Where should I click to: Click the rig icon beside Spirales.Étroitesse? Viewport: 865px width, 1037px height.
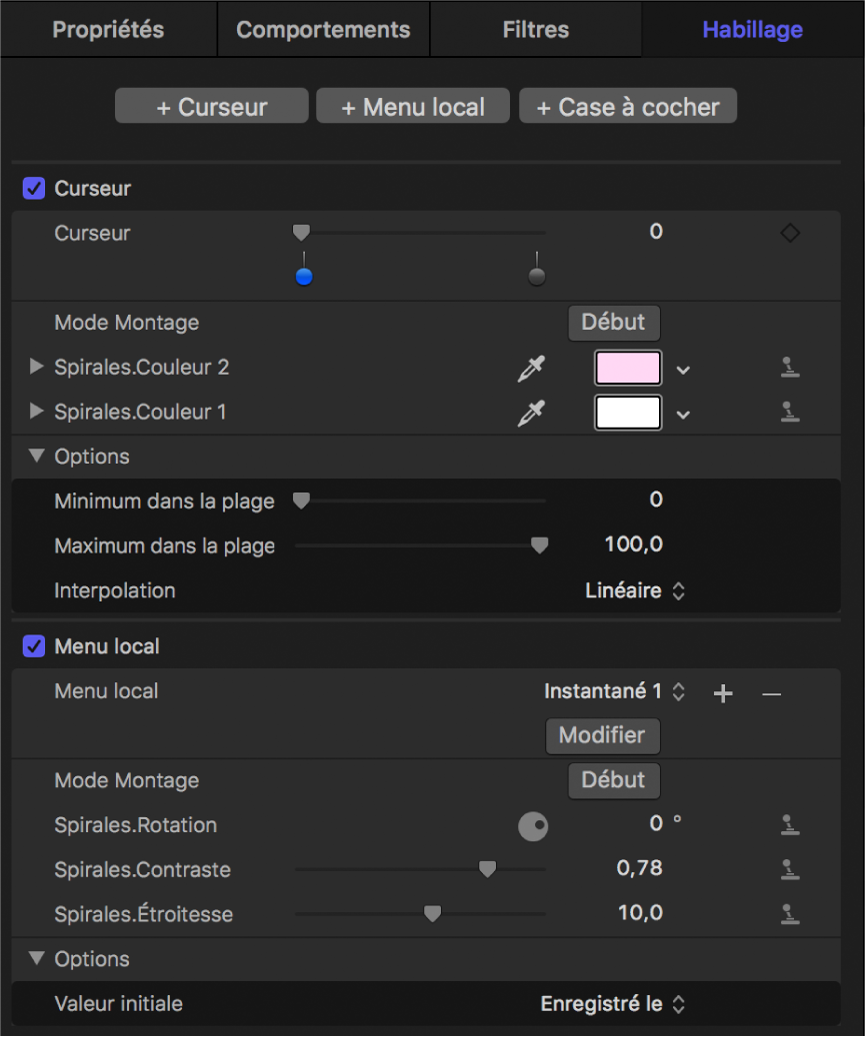point(790,913)
